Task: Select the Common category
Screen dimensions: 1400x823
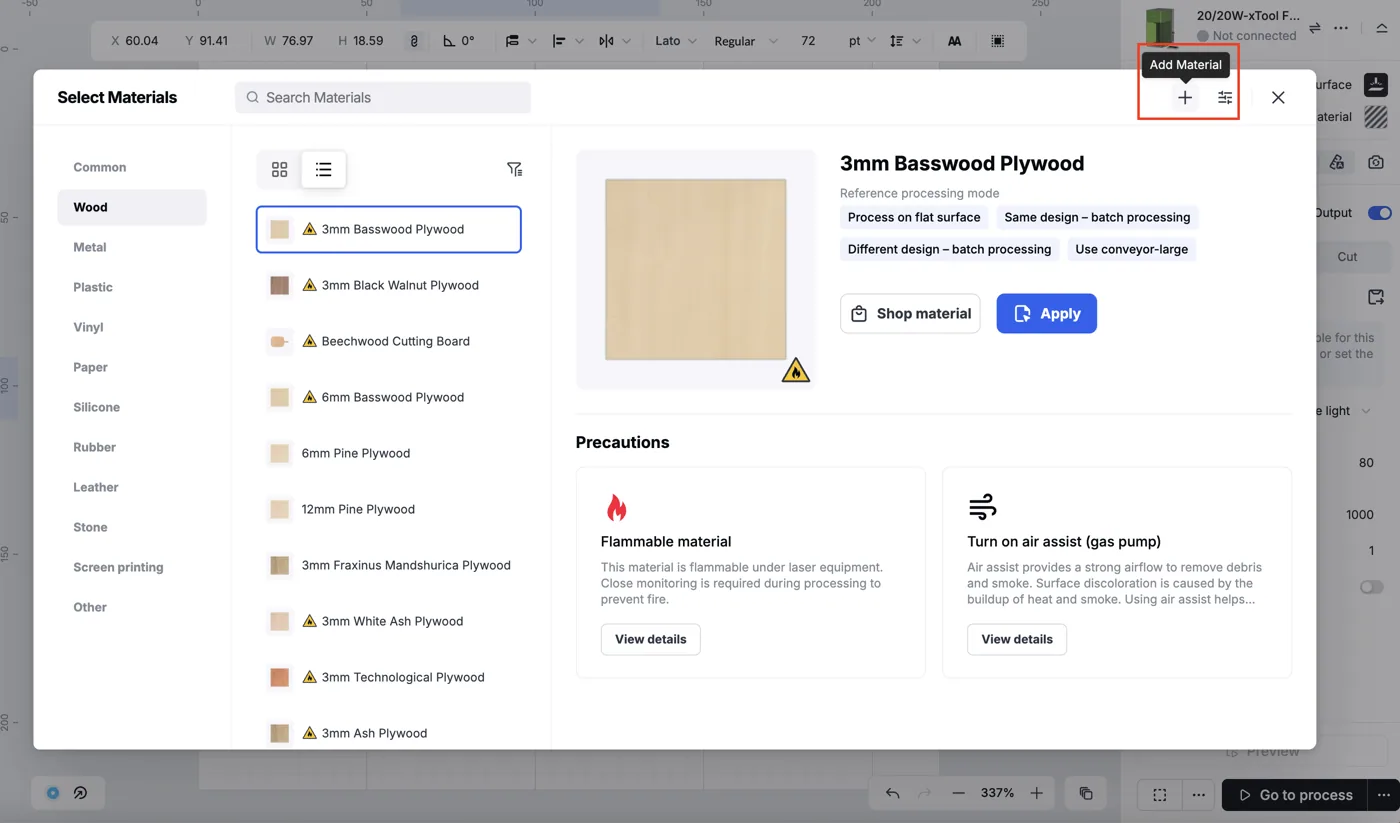Action: 132,167
